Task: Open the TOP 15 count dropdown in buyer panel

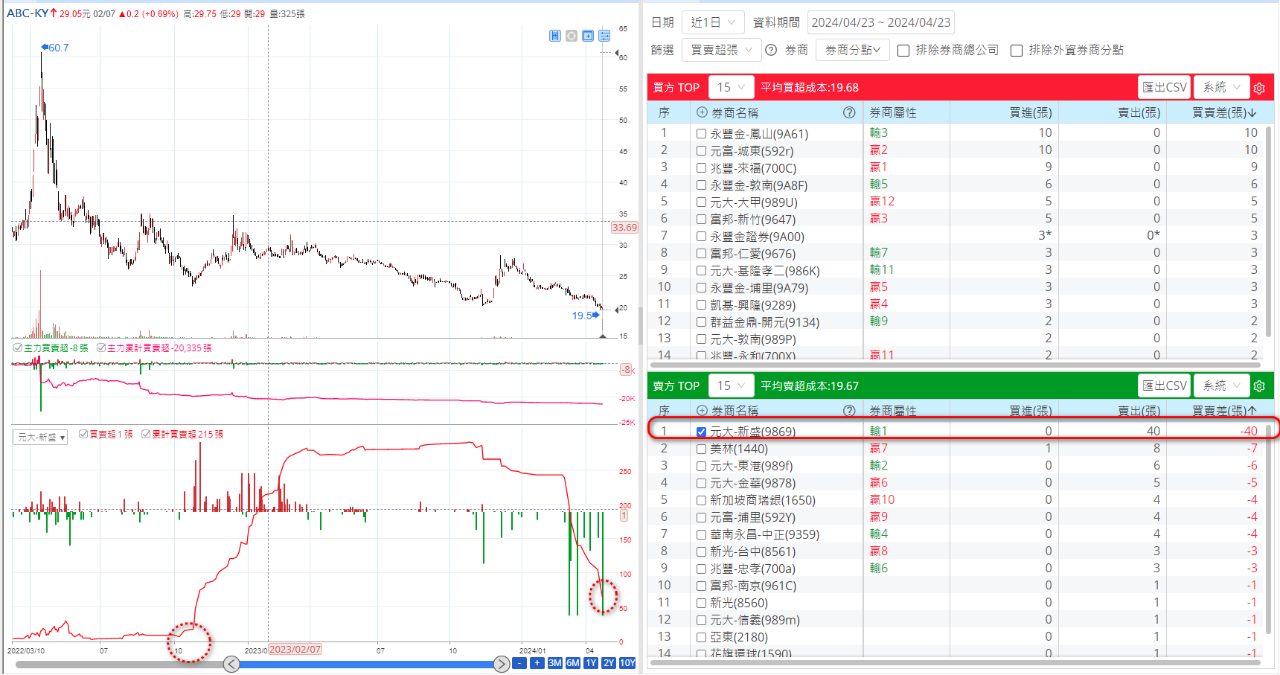Action: (730, 87)
